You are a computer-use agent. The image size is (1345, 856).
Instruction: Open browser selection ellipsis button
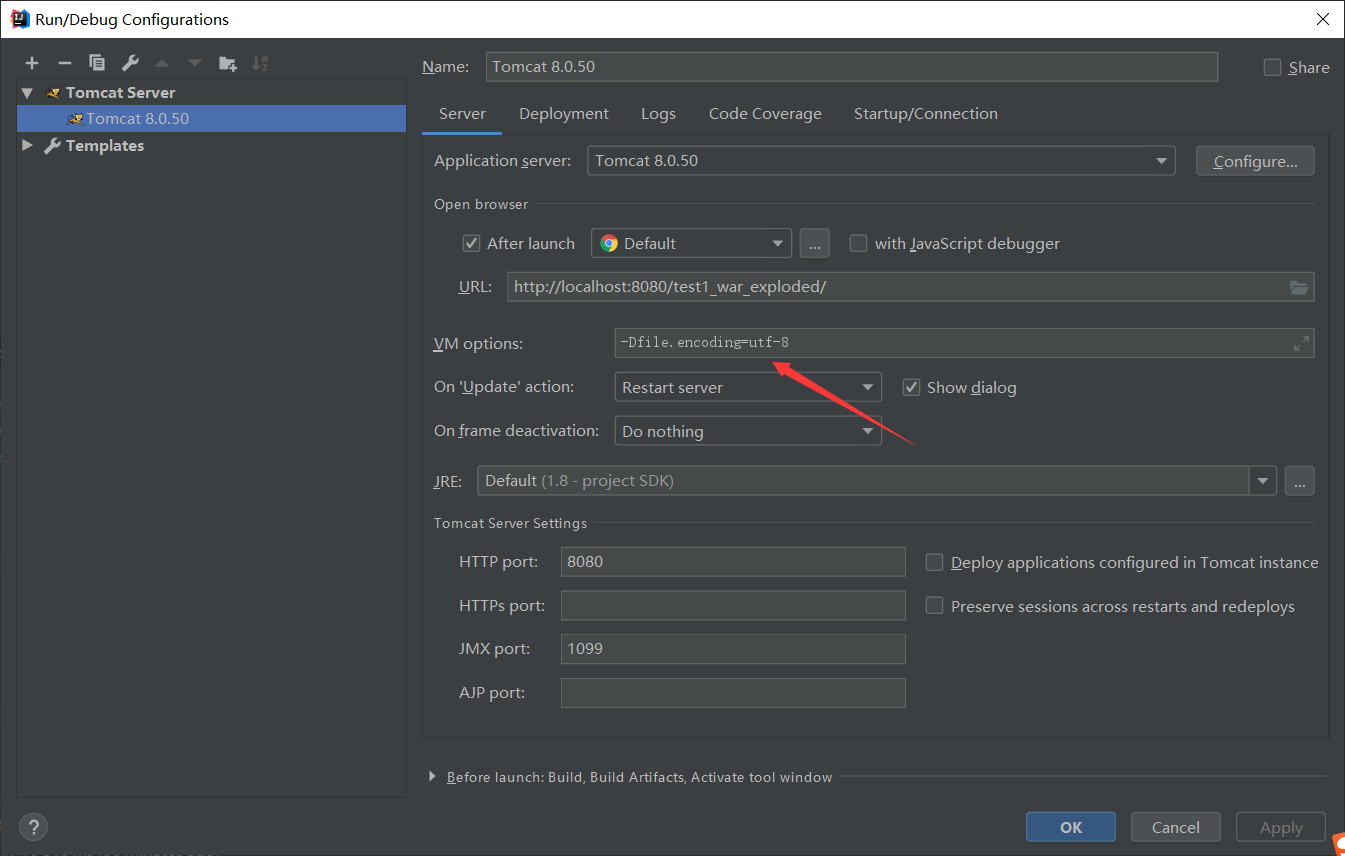click(815, 243)
